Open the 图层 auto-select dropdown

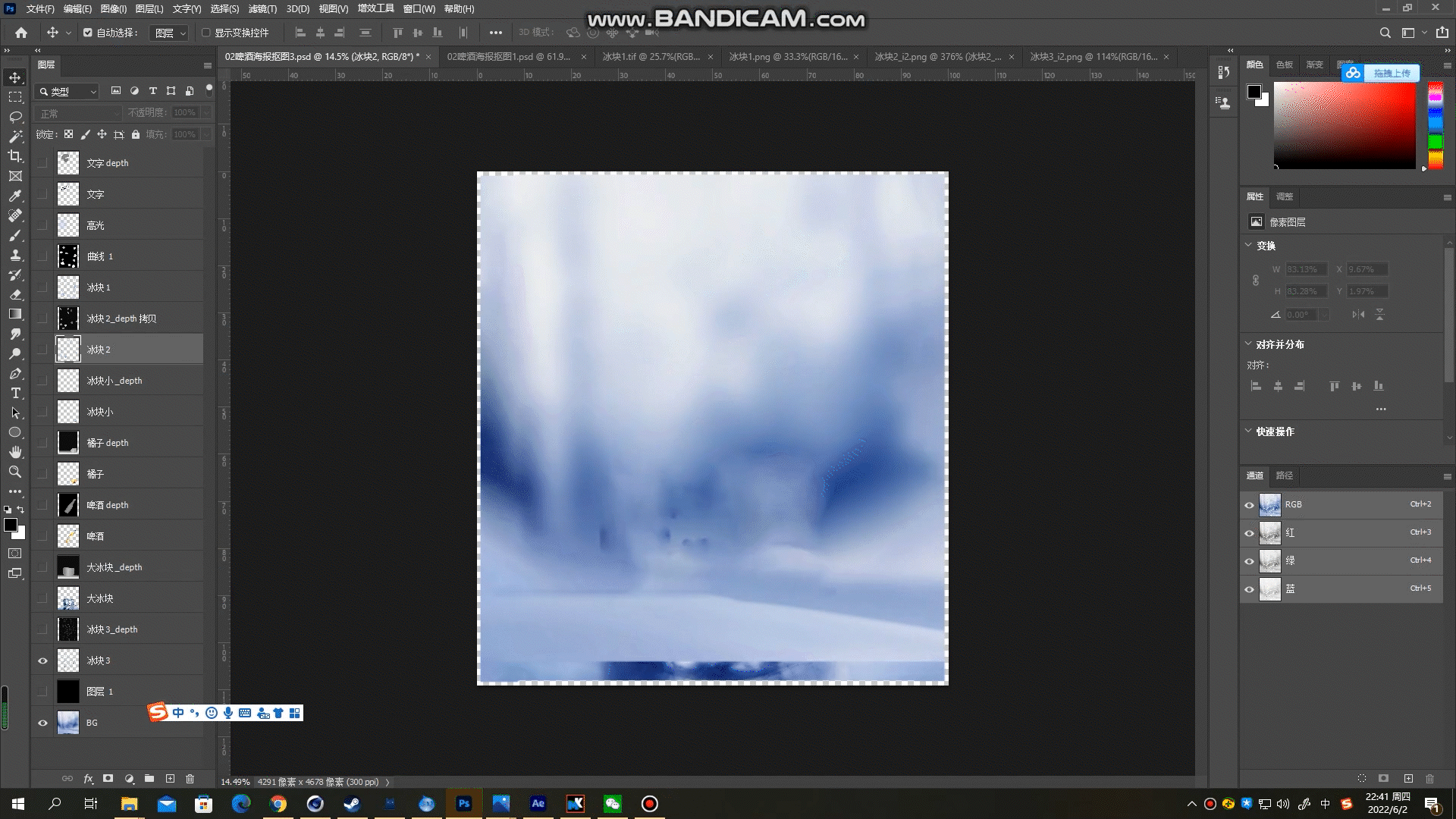(171, 33)
